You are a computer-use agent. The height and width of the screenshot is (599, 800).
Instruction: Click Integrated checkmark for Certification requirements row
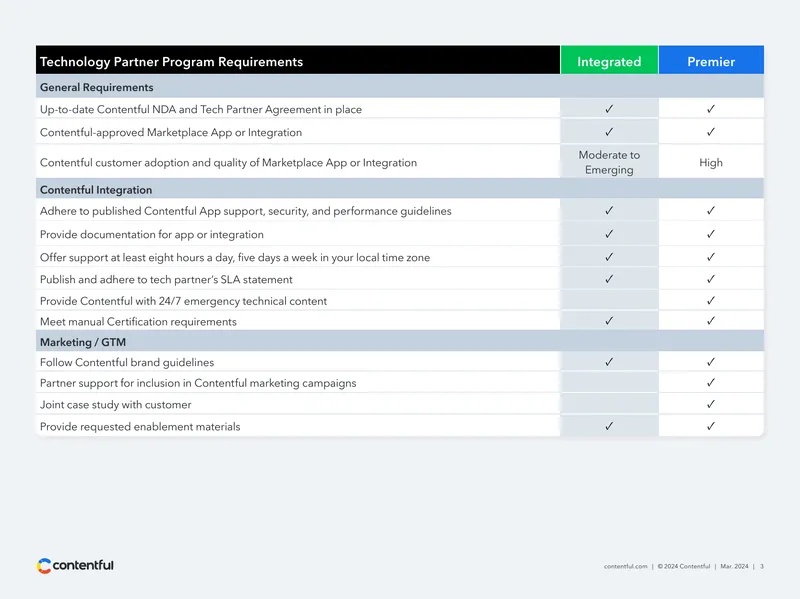[x=609, y=320]
